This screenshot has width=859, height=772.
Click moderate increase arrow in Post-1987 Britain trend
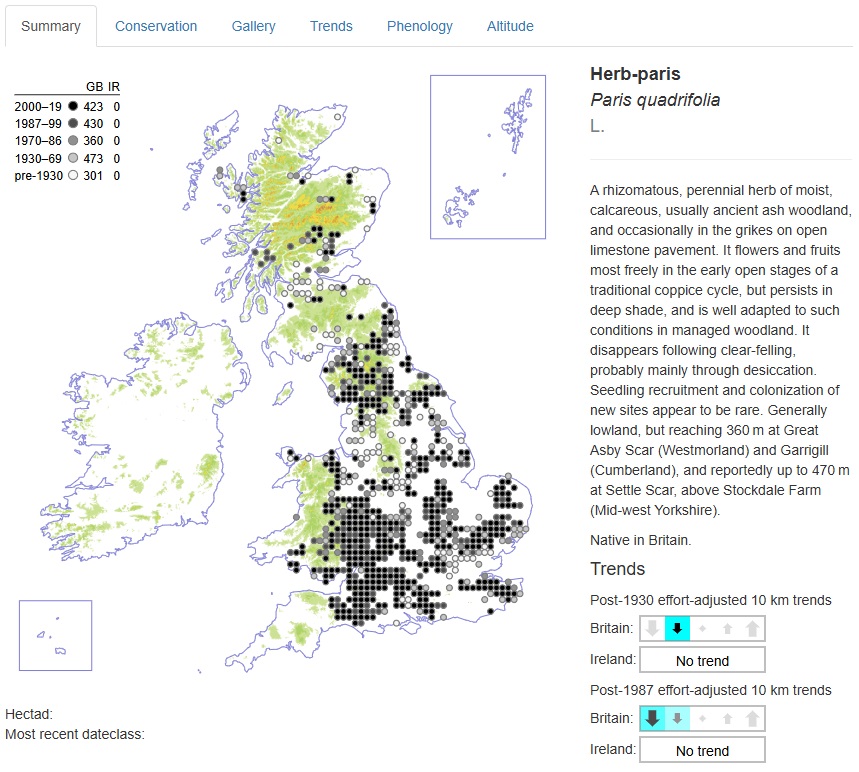coord(727,718)
